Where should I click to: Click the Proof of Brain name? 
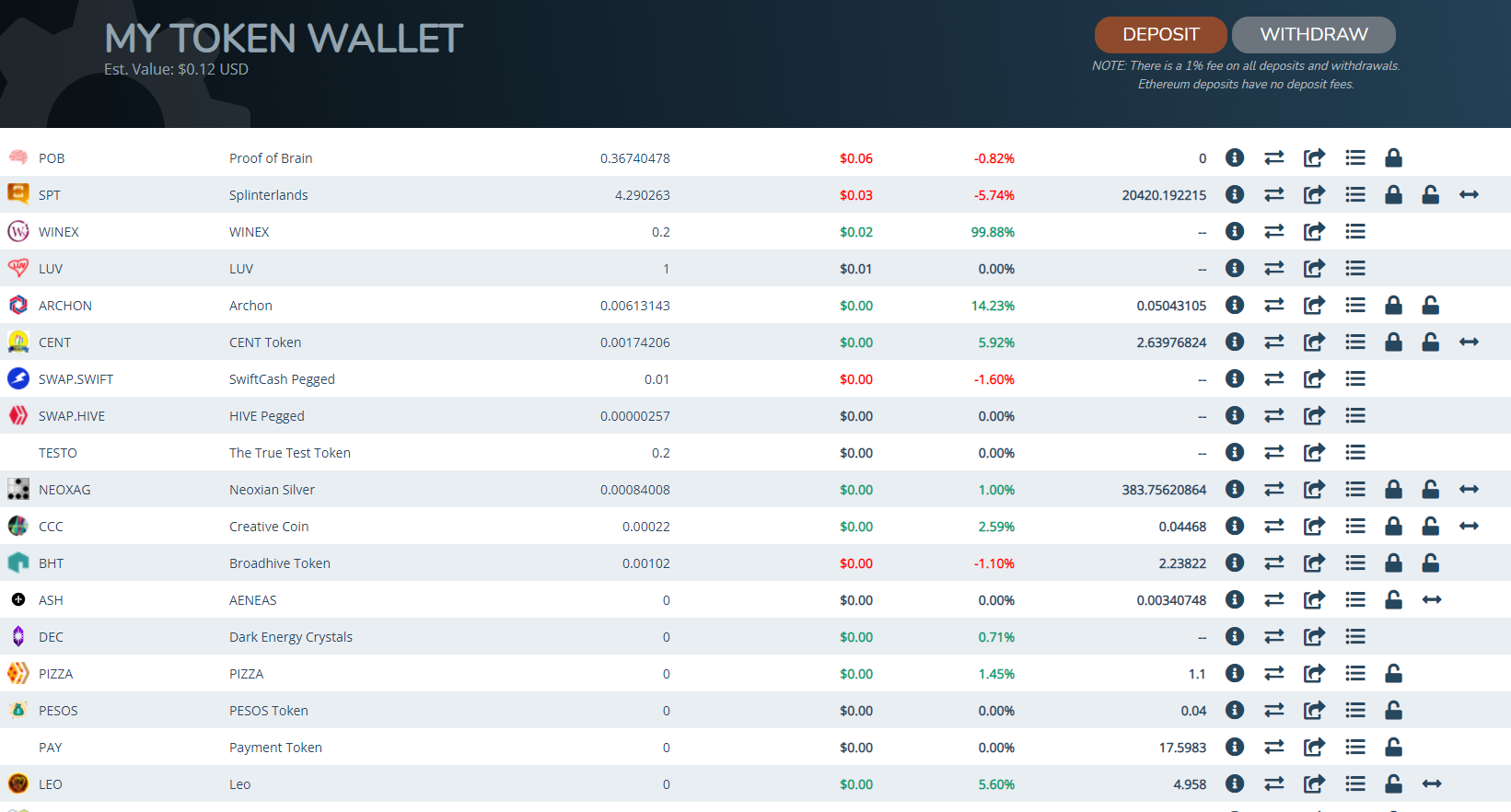pyautogui.click(x=271, y=158)
